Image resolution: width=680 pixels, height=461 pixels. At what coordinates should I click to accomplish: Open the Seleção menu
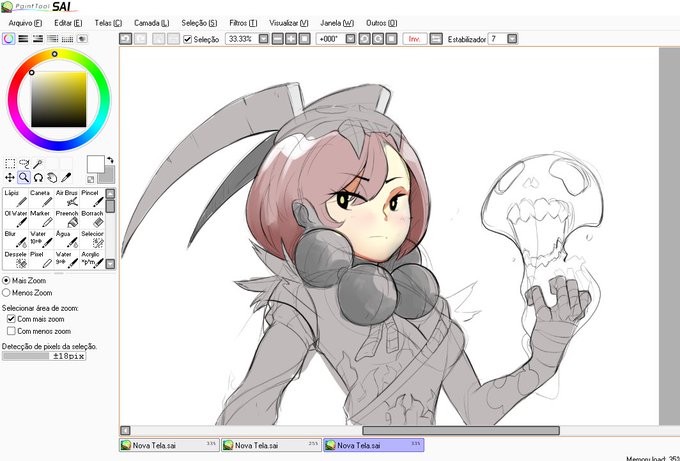click(x=199, y=23)
